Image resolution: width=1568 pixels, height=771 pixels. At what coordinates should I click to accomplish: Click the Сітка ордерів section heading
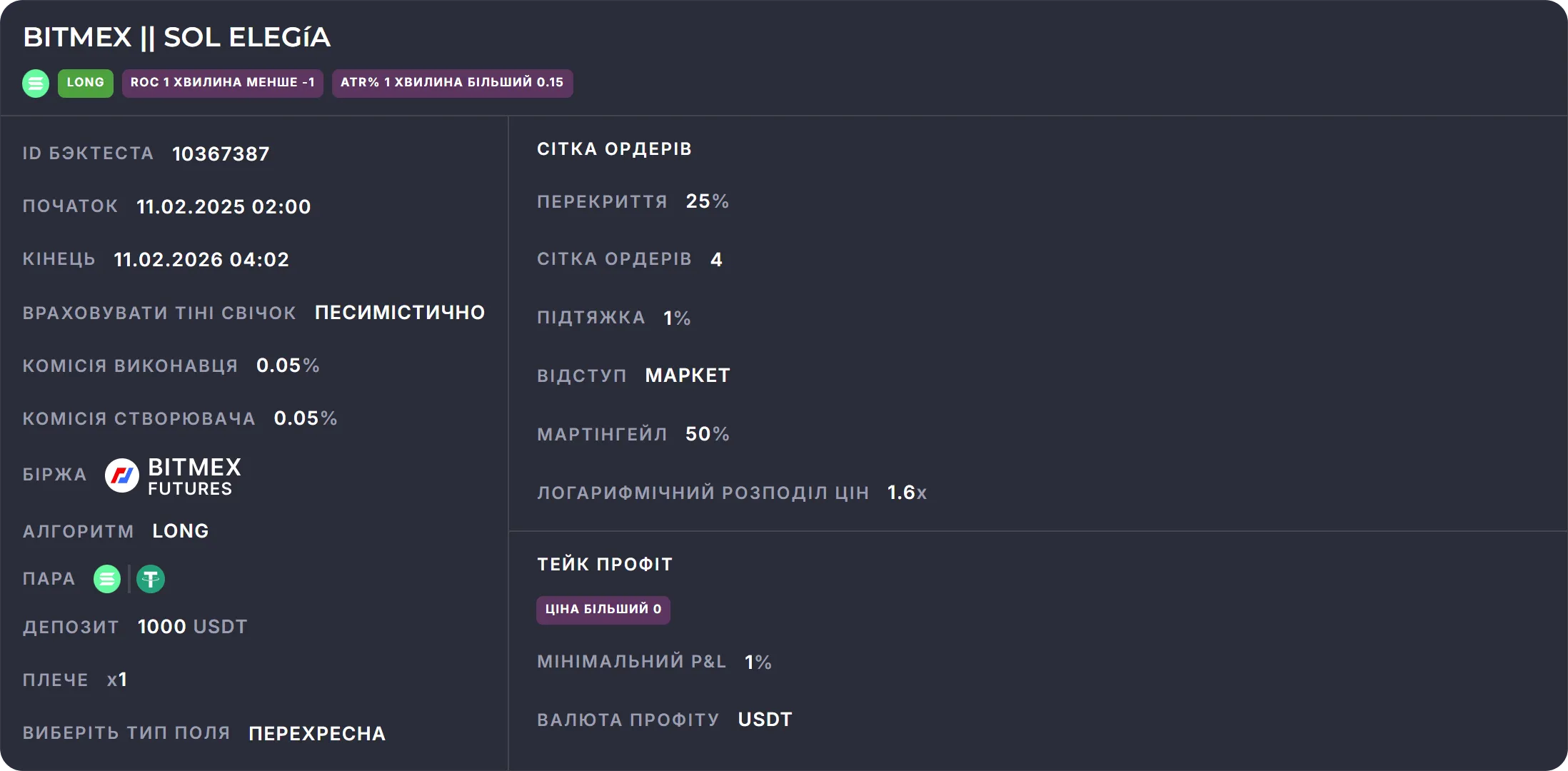coord(614,149)
